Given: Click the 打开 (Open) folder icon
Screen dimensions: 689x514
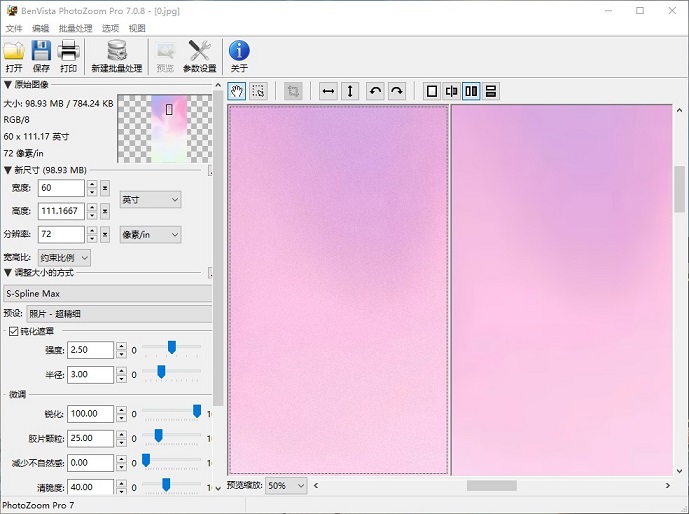Looking at the screenshot, I should tap(14, 55).
